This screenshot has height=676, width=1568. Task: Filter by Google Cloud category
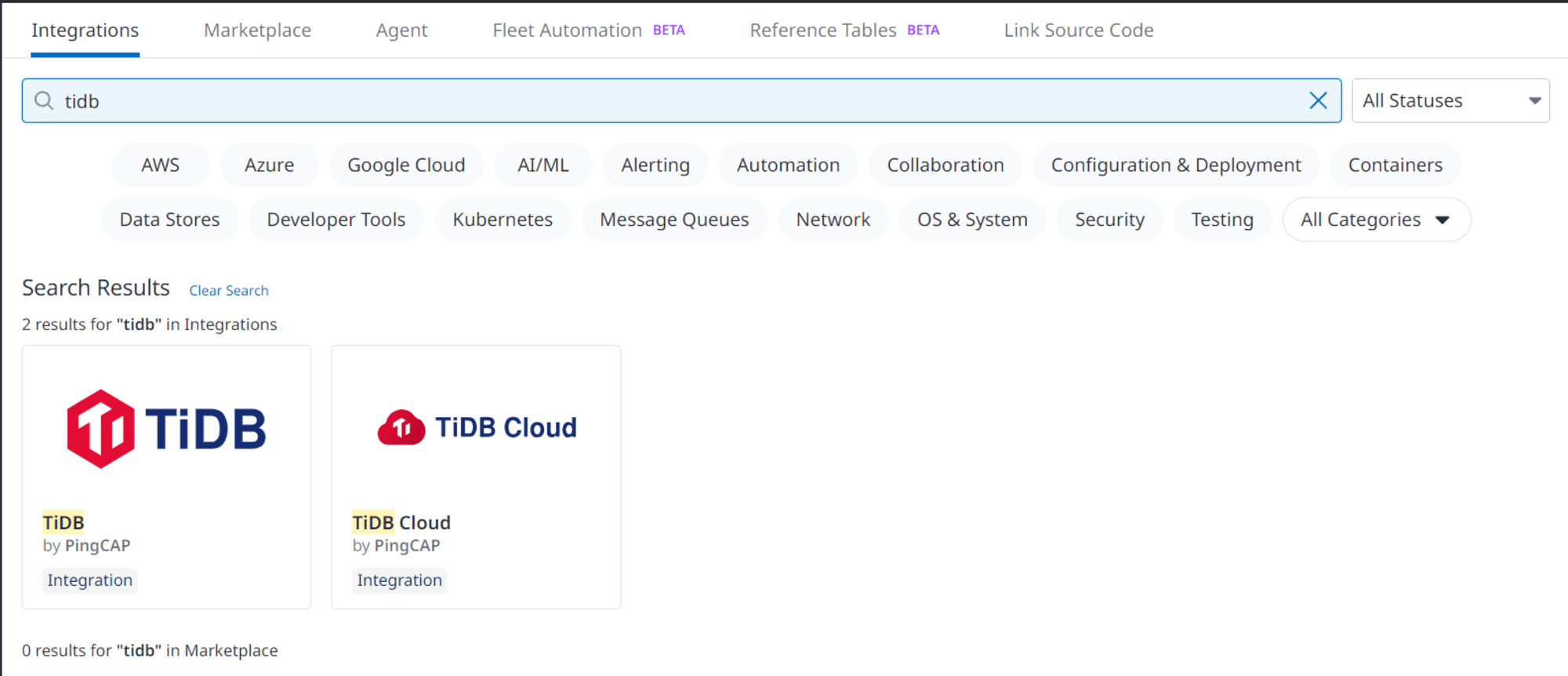[x=406, y=165]
